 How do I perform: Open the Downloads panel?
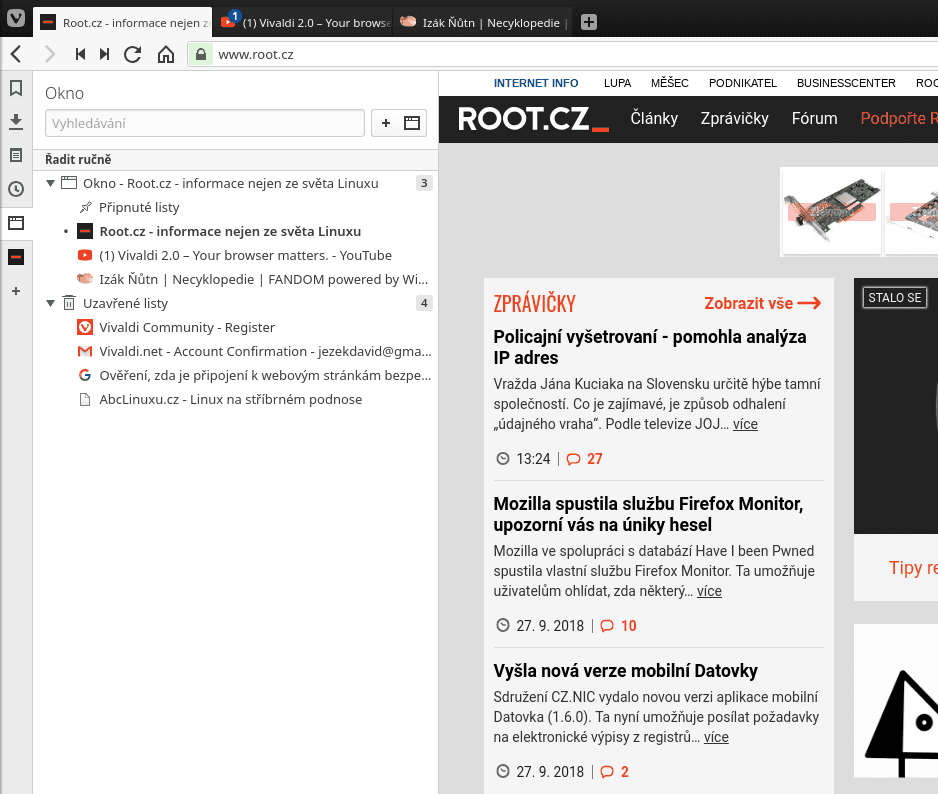[15, 121]
